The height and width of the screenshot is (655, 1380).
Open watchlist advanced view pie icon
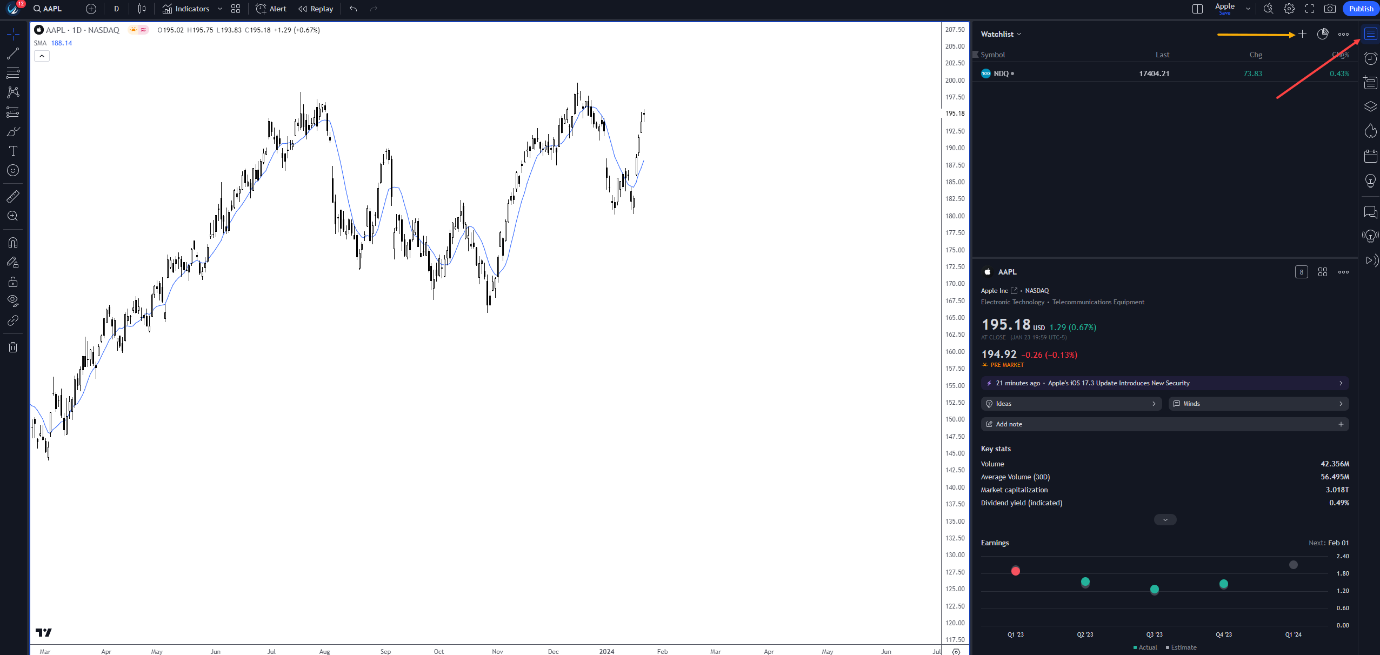point(1322,34)
